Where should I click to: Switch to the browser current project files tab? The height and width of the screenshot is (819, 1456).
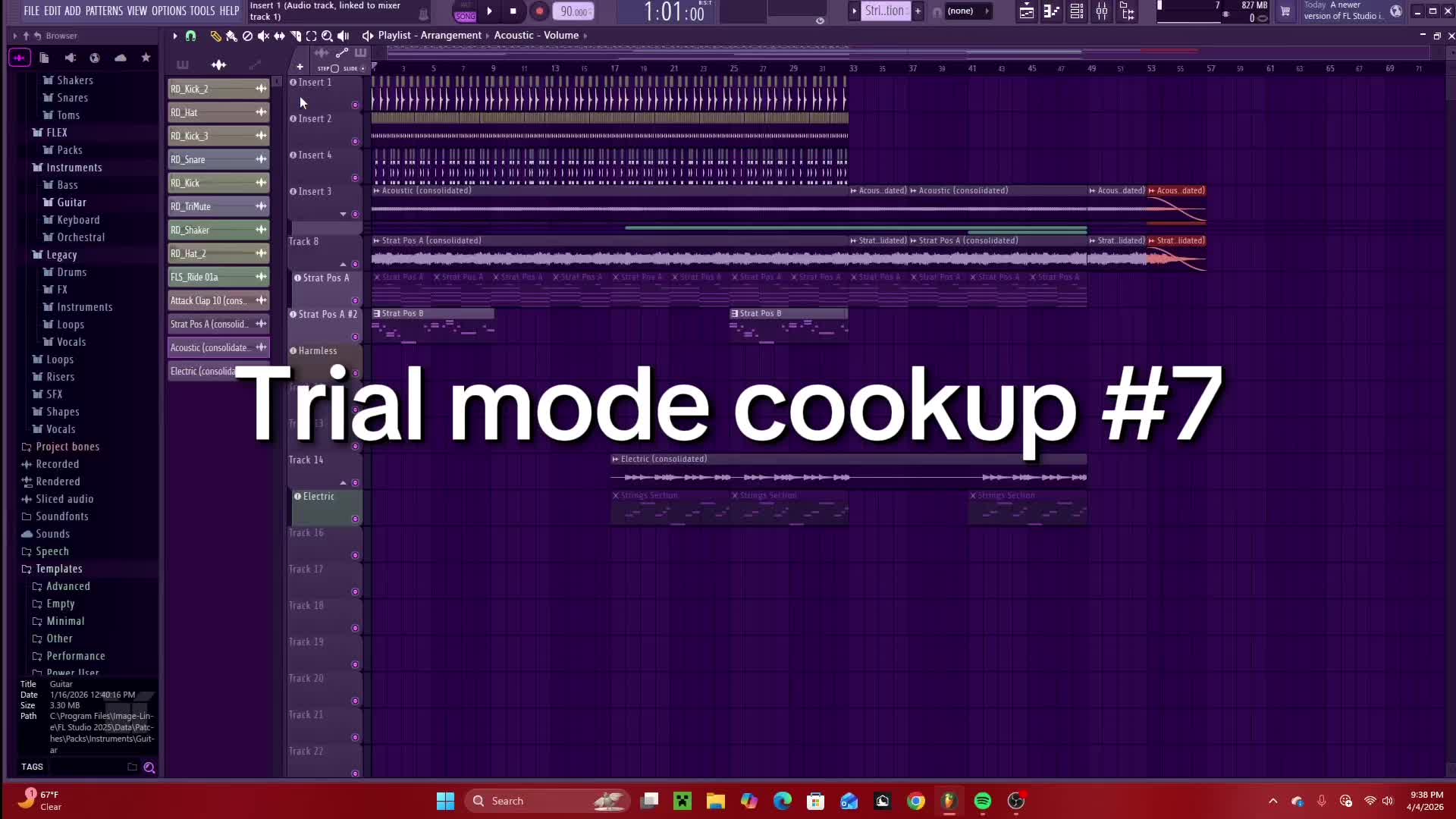(44, 58)
